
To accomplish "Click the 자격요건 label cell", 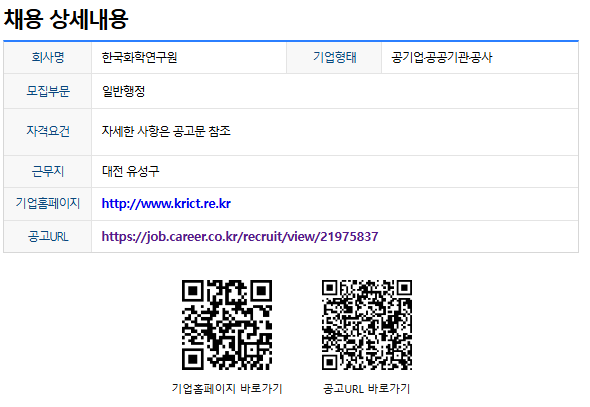I will coord(48,131).
